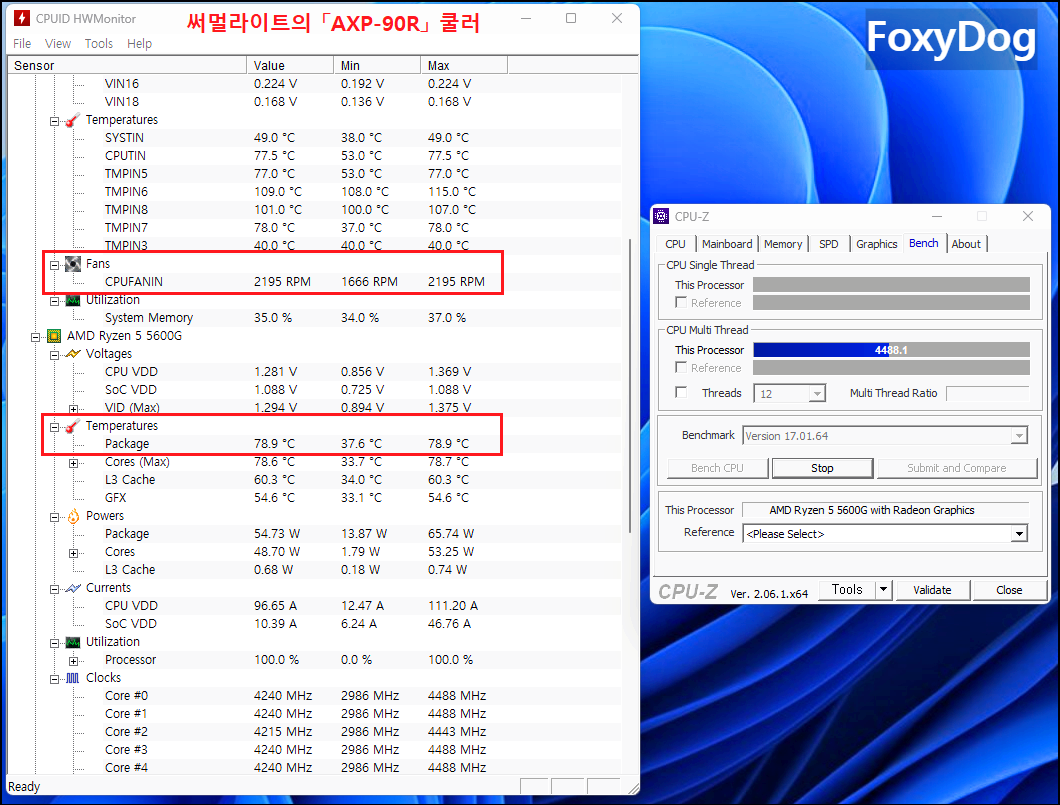Click the Multi Thread progress bar showing 4488.1
Screen dimensions: 1060x805
pos(891,349)
